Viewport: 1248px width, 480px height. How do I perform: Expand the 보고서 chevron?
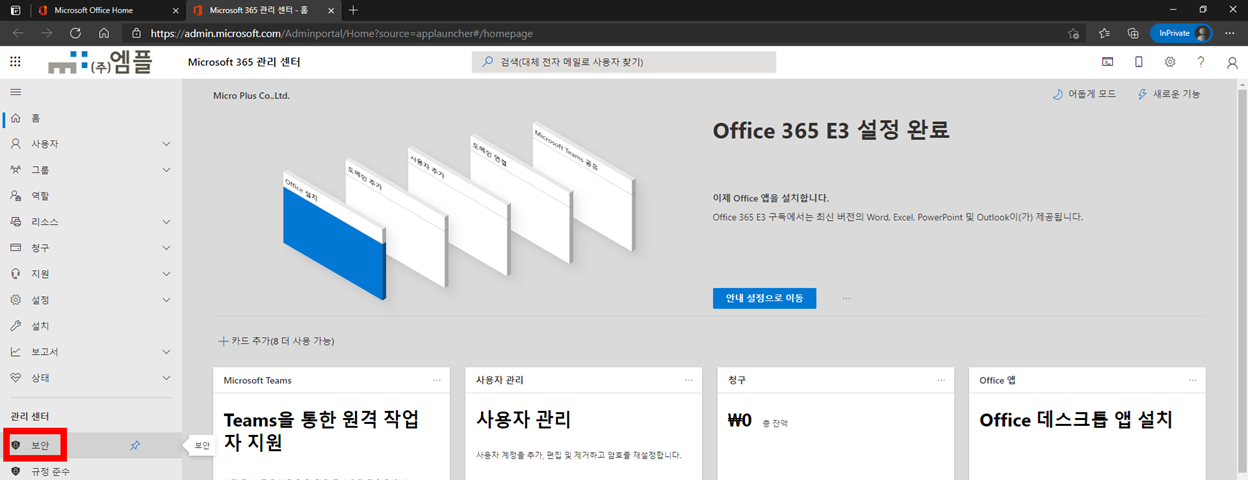coord(166,352)
